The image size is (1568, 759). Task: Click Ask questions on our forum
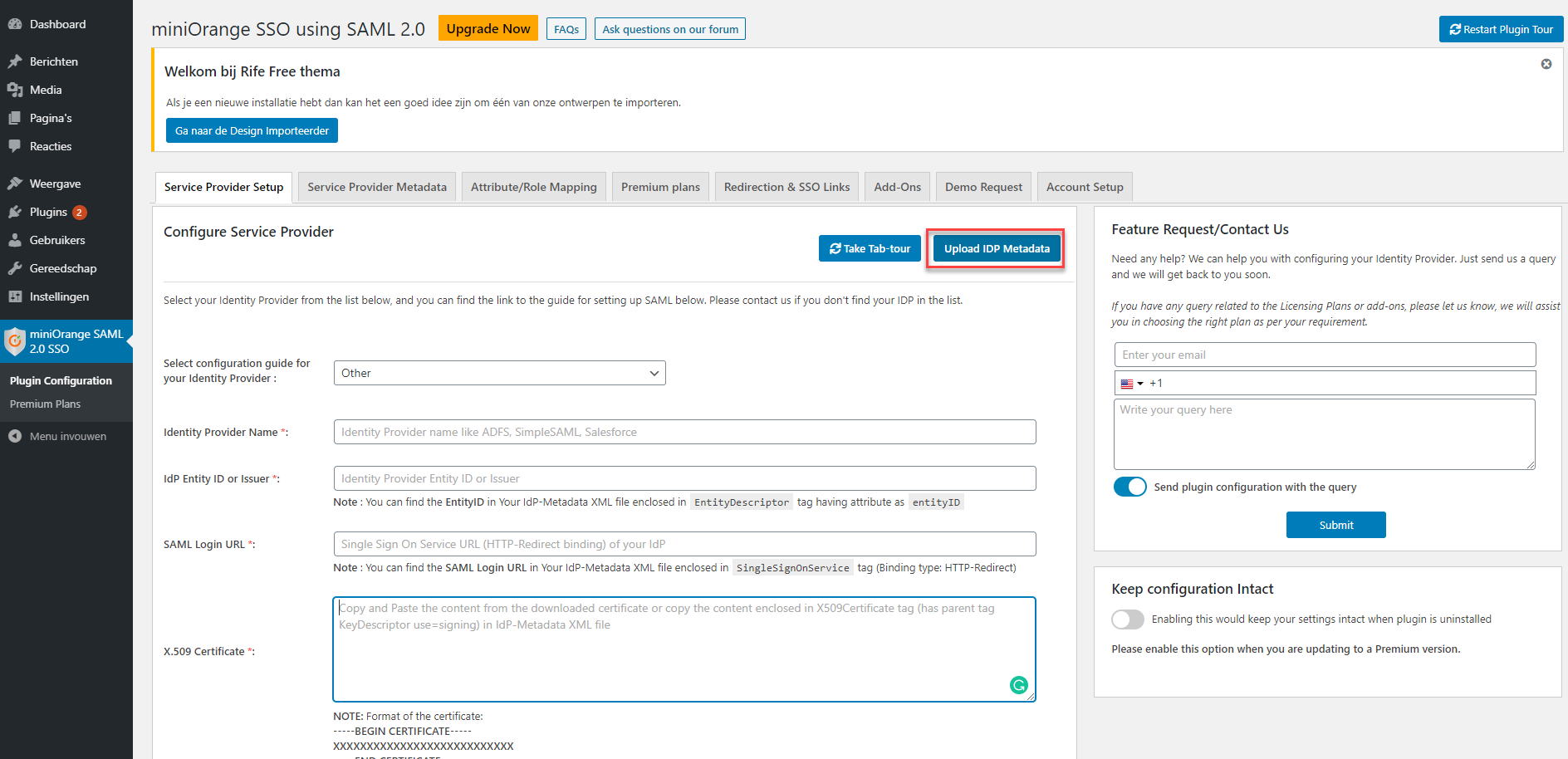[x=670, y=29]
